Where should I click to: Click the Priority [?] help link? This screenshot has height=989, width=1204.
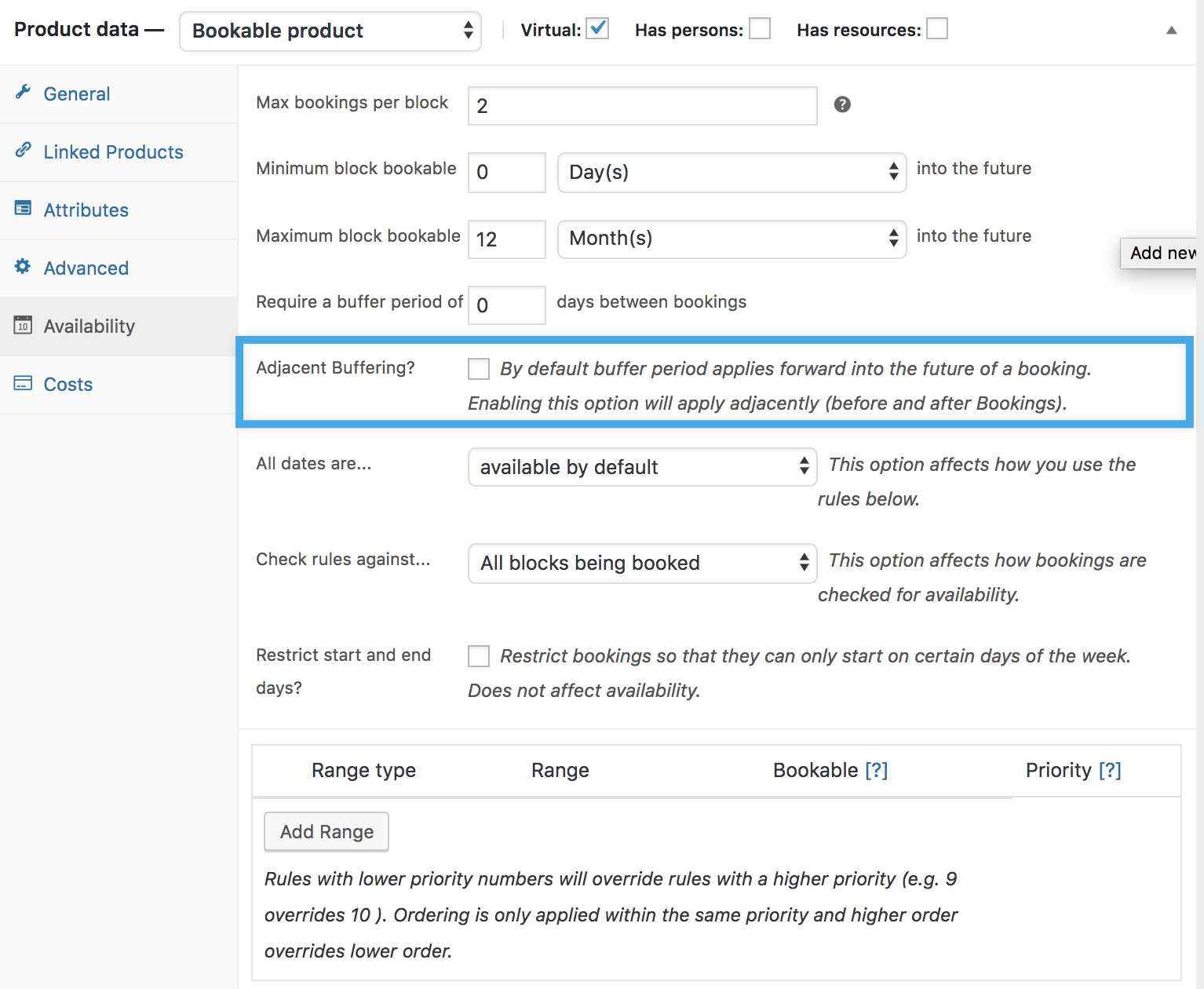click(1110, 771)
